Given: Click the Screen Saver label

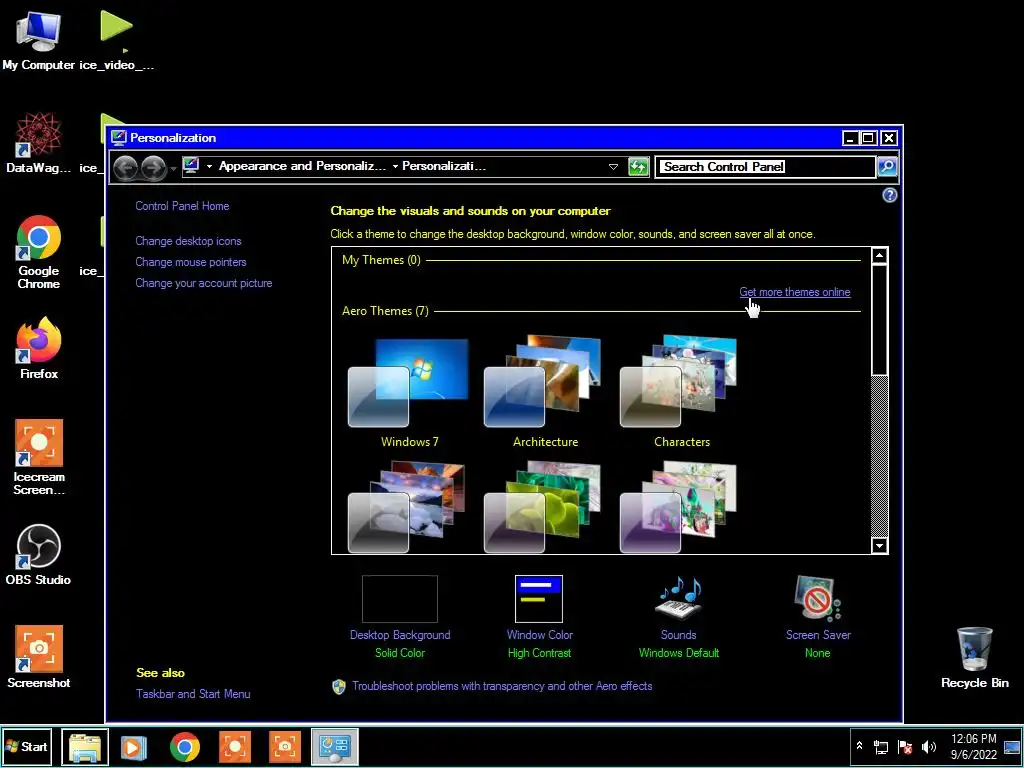Looking at the screenshot, I should (818, 635).
